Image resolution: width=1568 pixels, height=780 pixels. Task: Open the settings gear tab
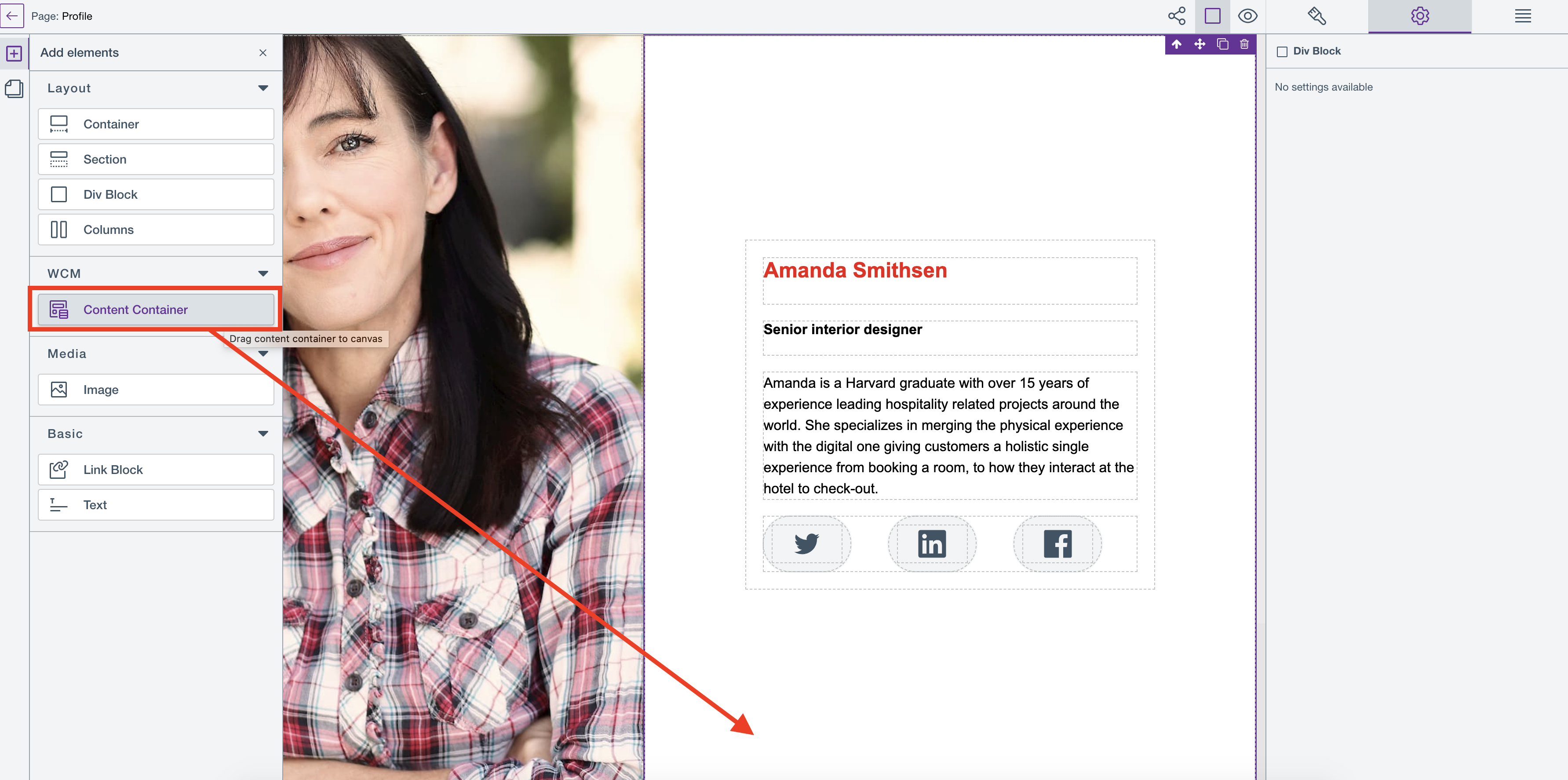point(1419,16)
